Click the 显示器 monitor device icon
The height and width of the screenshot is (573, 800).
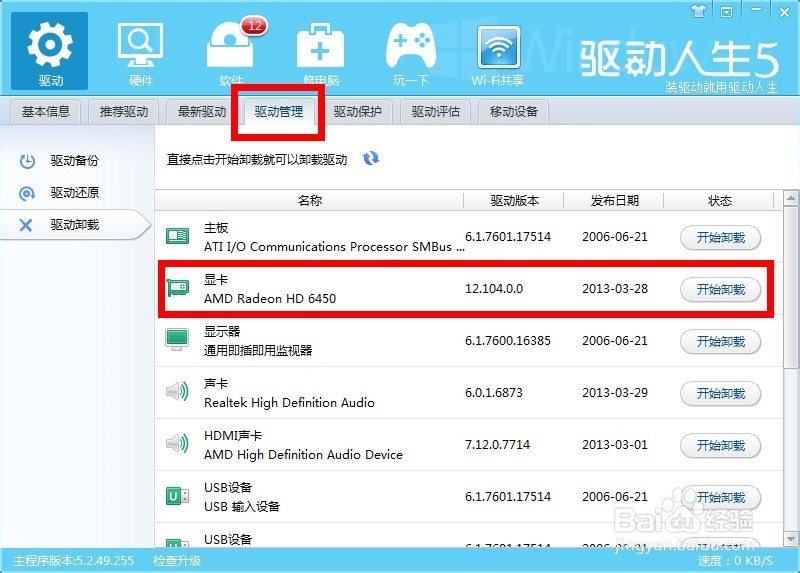tap(177, 340)
